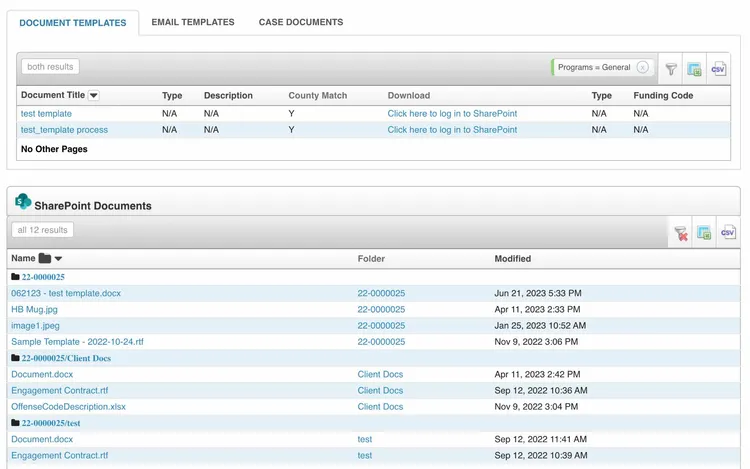Open 22-0000025 folder group link
750x469 pixels.
click(x=43, y=277)
